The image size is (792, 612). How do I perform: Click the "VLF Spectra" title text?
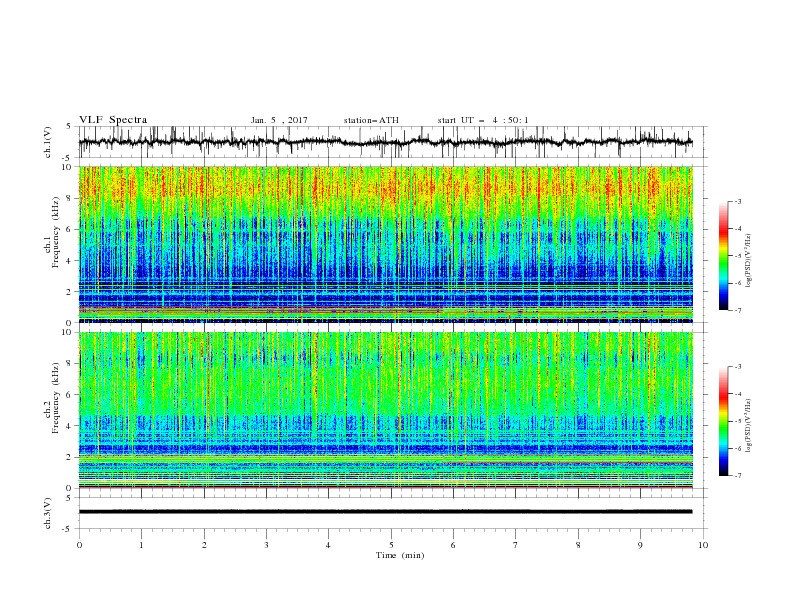pos(113,120)
